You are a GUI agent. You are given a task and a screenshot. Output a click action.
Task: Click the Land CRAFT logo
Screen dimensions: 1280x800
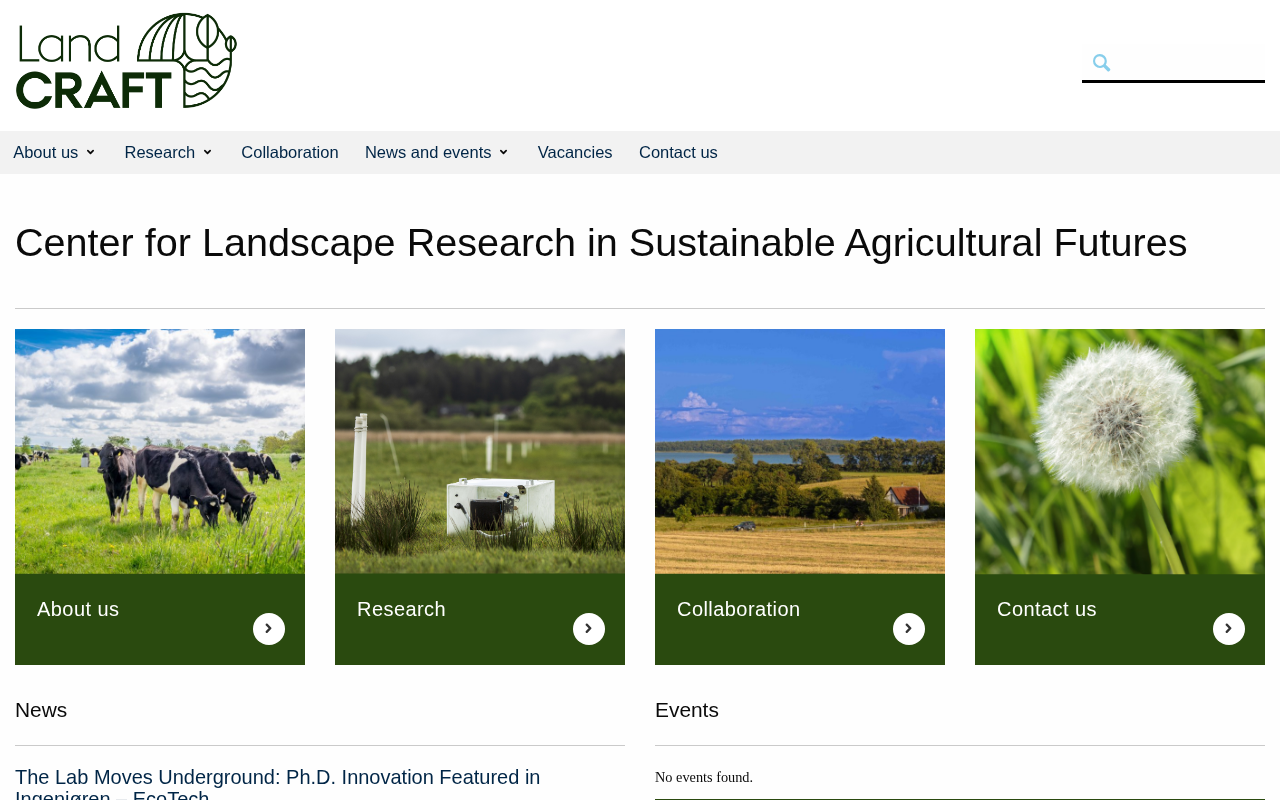(x=126, y=61)
